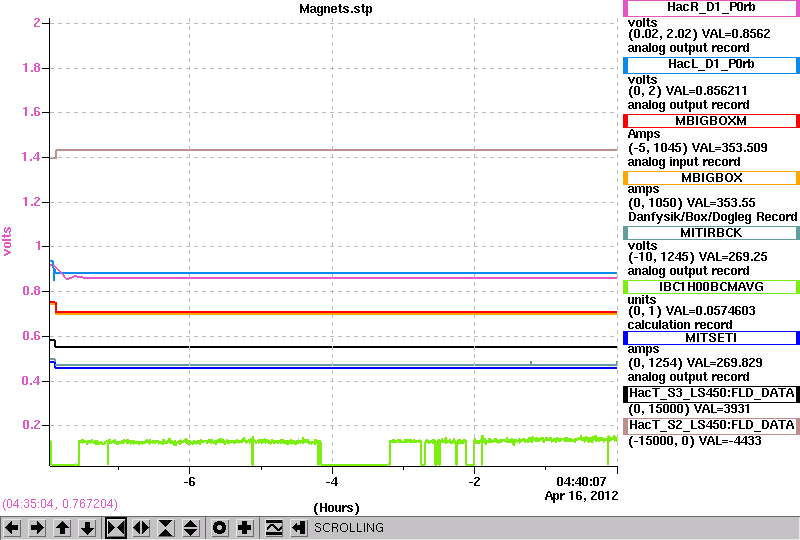Viewport: 800px width, 540px height.
Task: Click the 2 y-axis tick label
Action: click(37, 23)
